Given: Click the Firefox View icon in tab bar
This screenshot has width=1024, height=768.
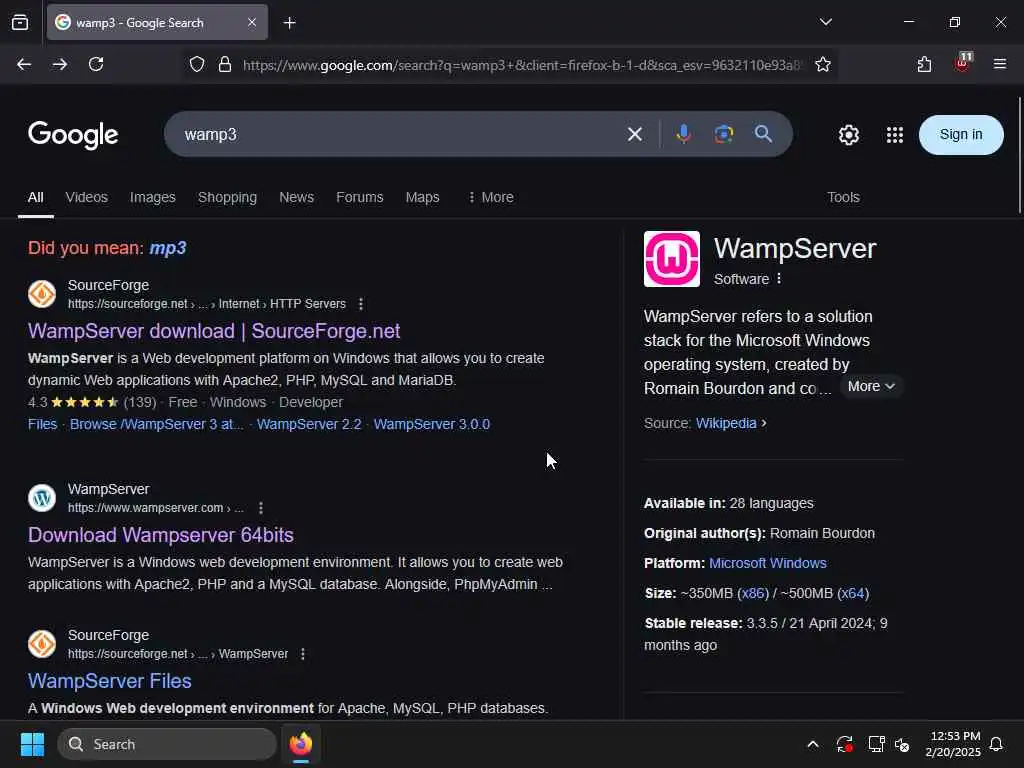Looking at the screenshot, I should pyautogui.click(x=20, y=22).
